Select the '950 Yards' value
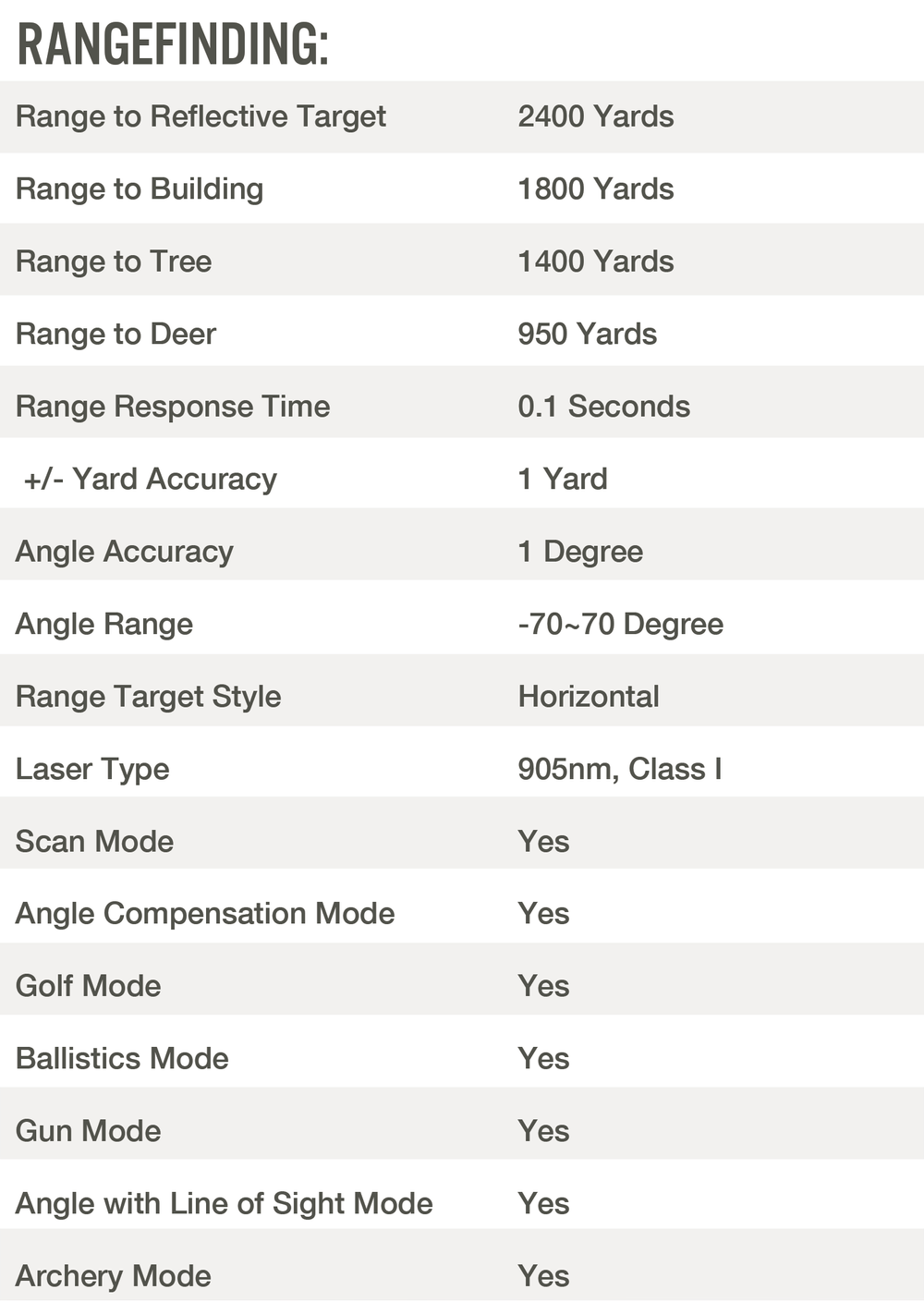Viewport: 924px width, 1302px height. 587,334
